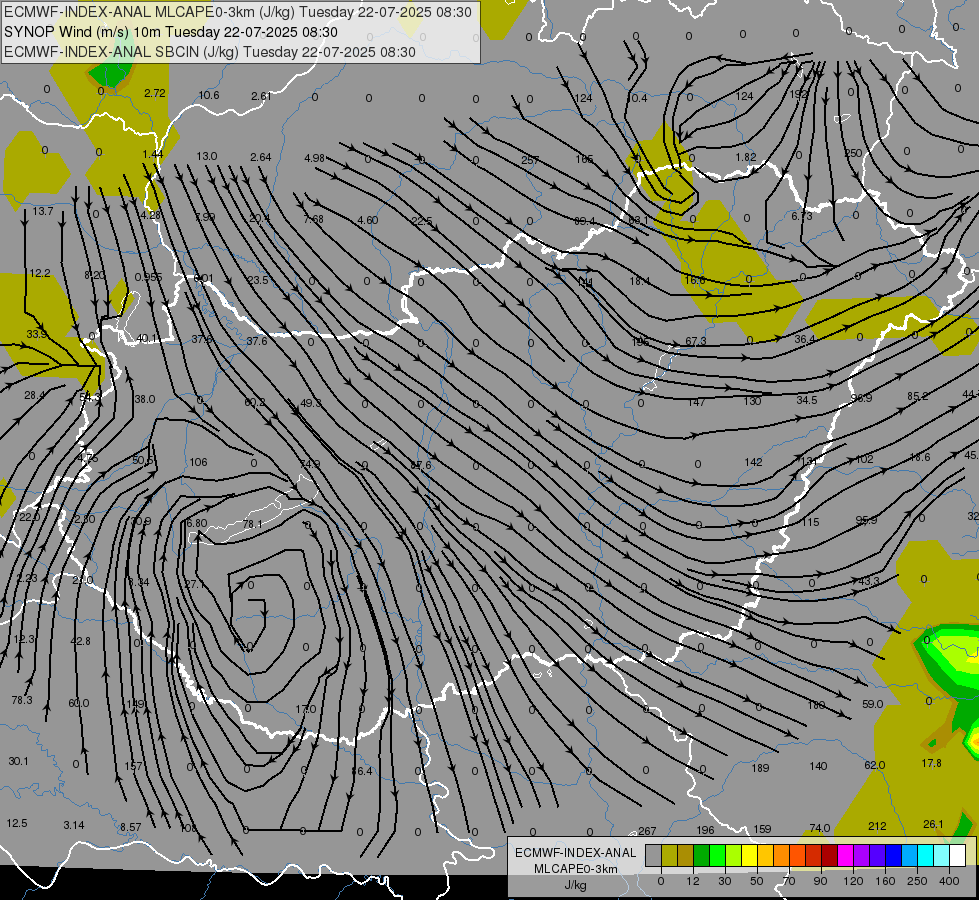Pick the white swatch at legend end
The image size is (979, 900).
[x=958, y=855]
